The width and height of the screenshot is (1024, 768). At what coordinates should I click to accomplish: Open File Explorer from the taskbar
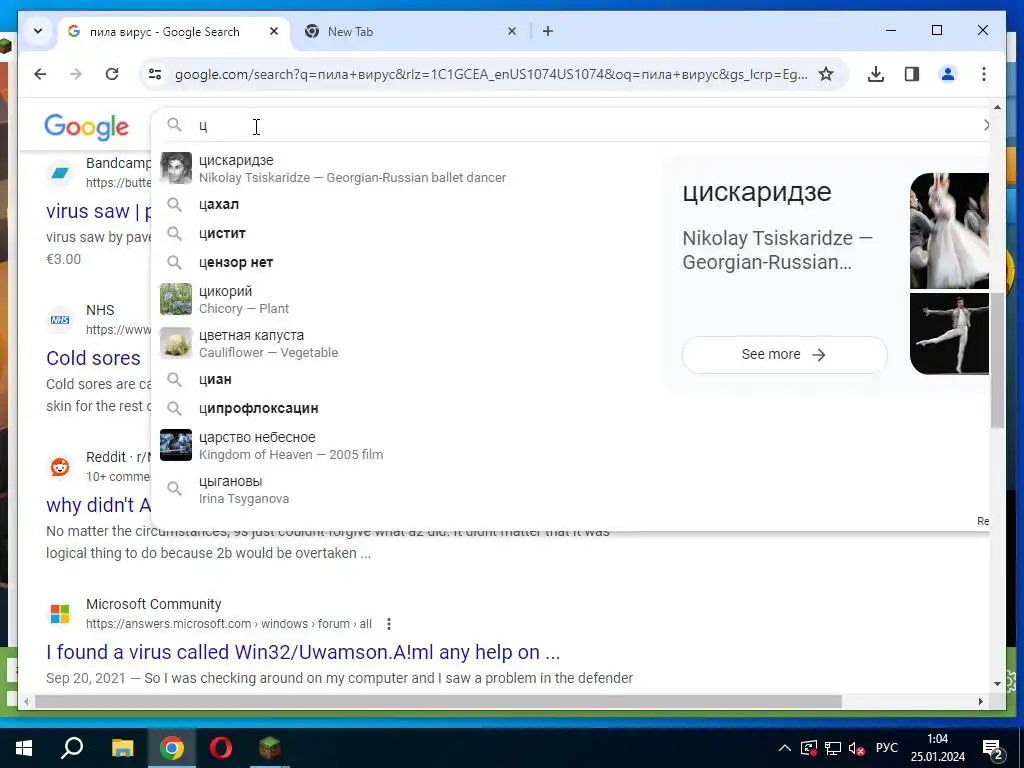pyautogui.click(x=122, y=748)
